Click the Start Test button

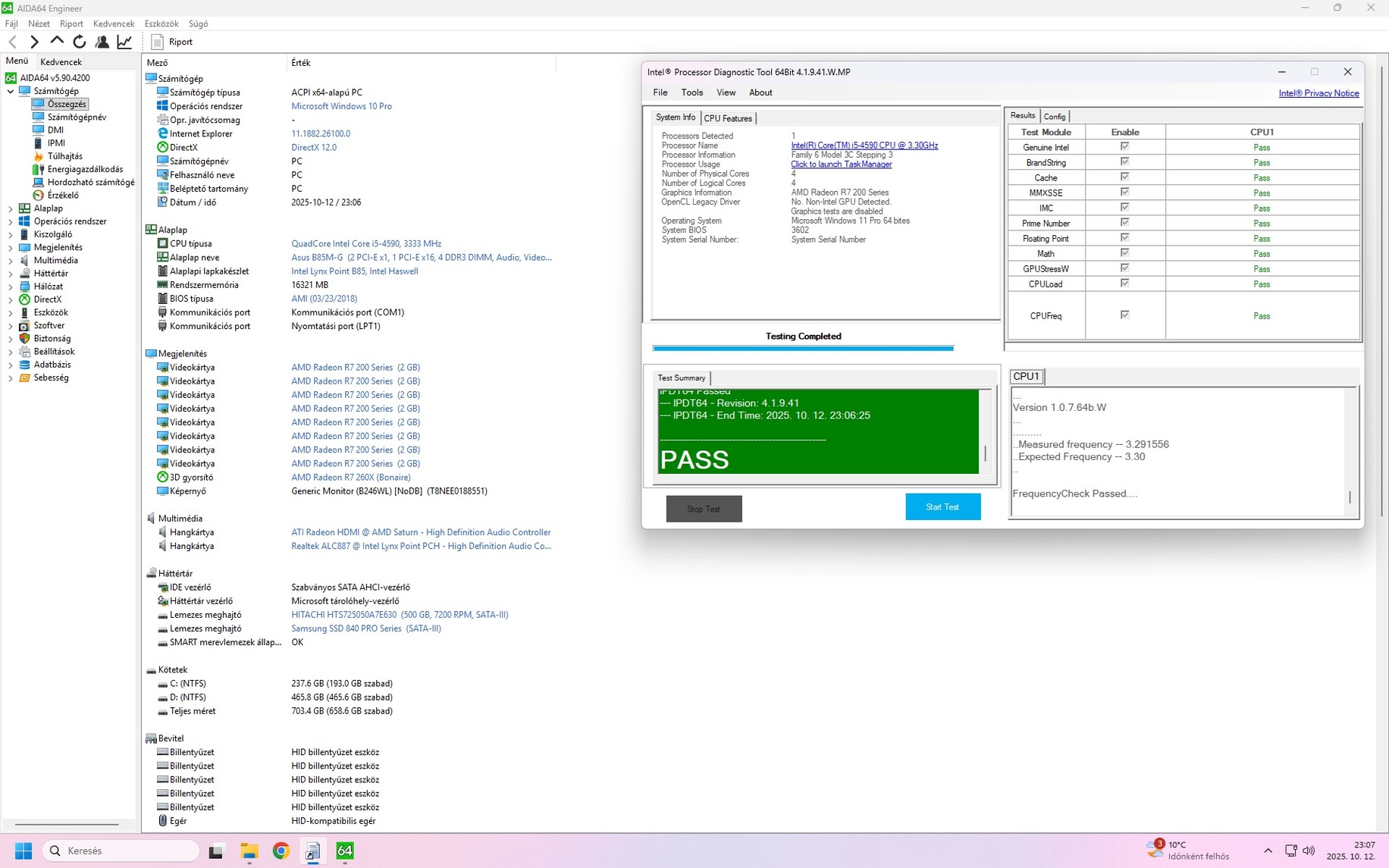942,506
